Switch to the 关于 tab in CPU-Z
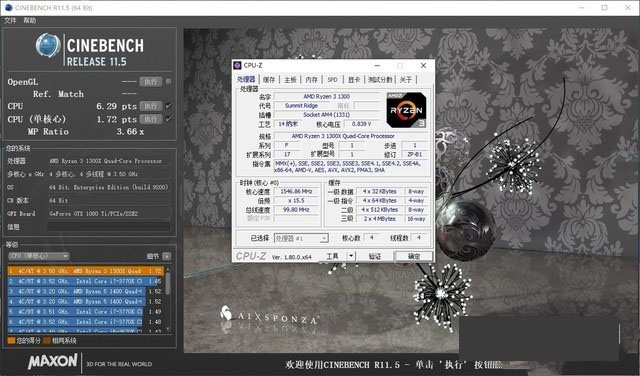The image size is (640, 376). [405, 80]
